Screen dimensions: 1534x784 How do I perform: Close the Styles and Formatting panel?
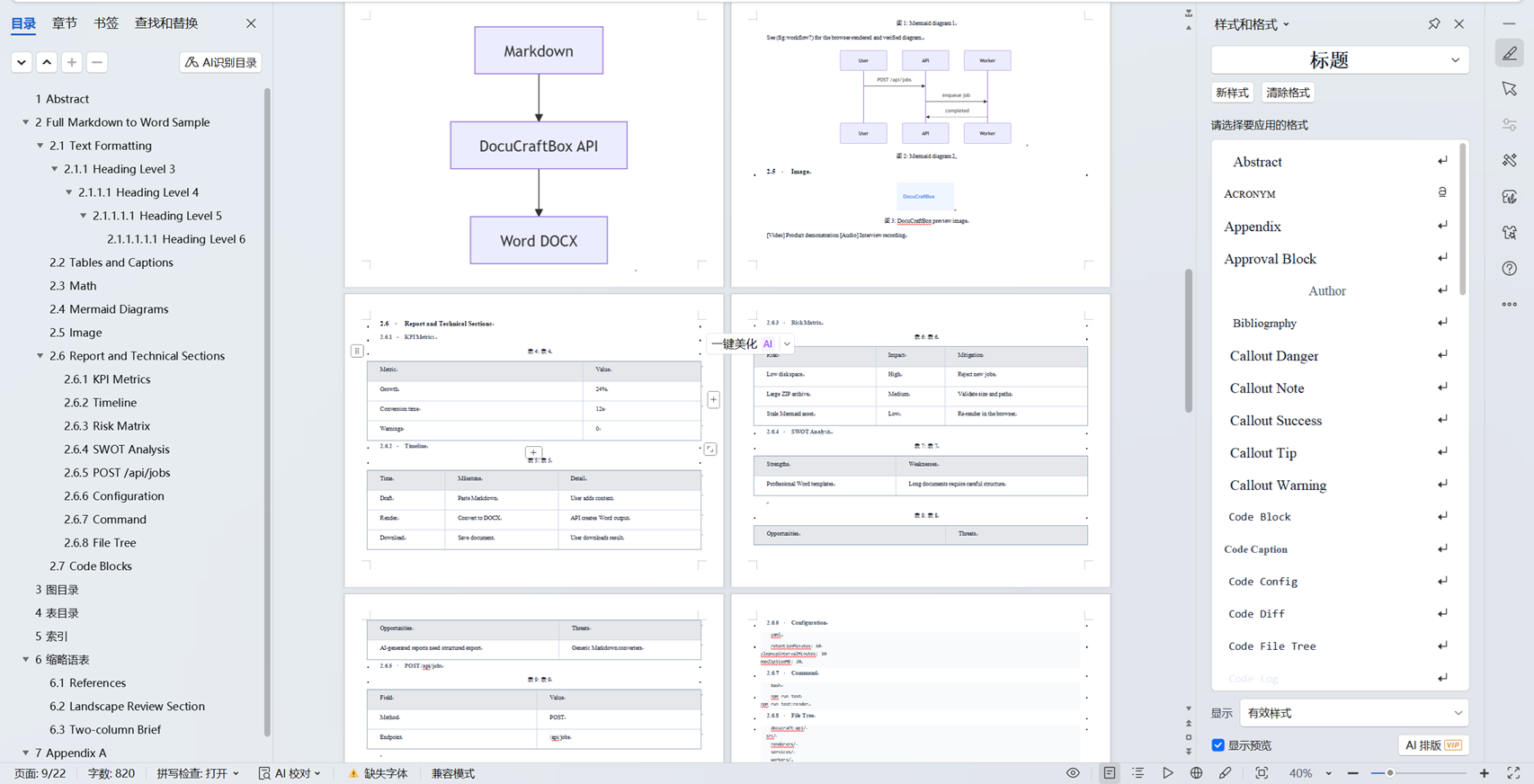coord(1459,24)
